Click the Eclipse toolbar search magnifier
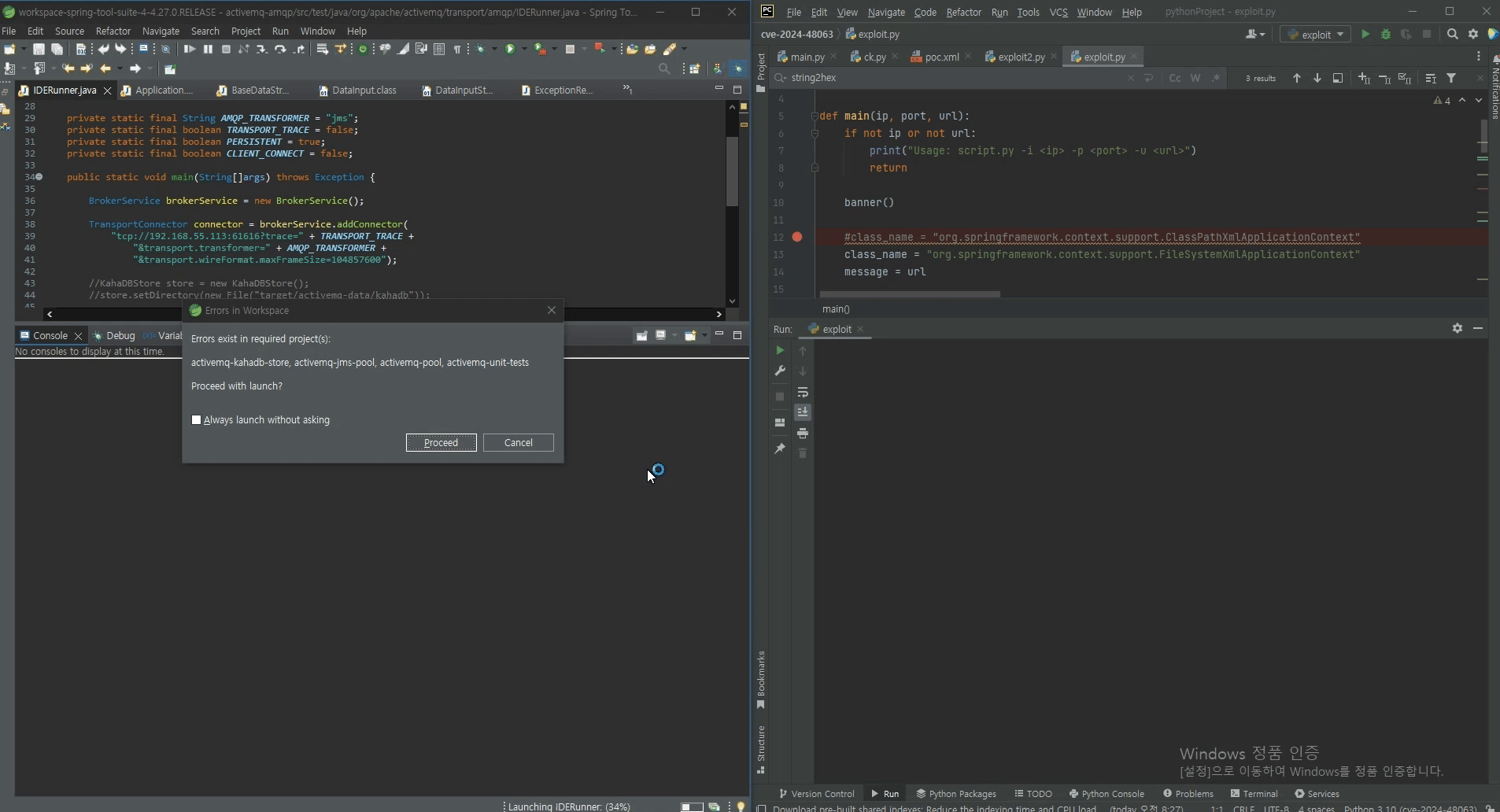The image size is (1500, 812). (x=664, y=69)
